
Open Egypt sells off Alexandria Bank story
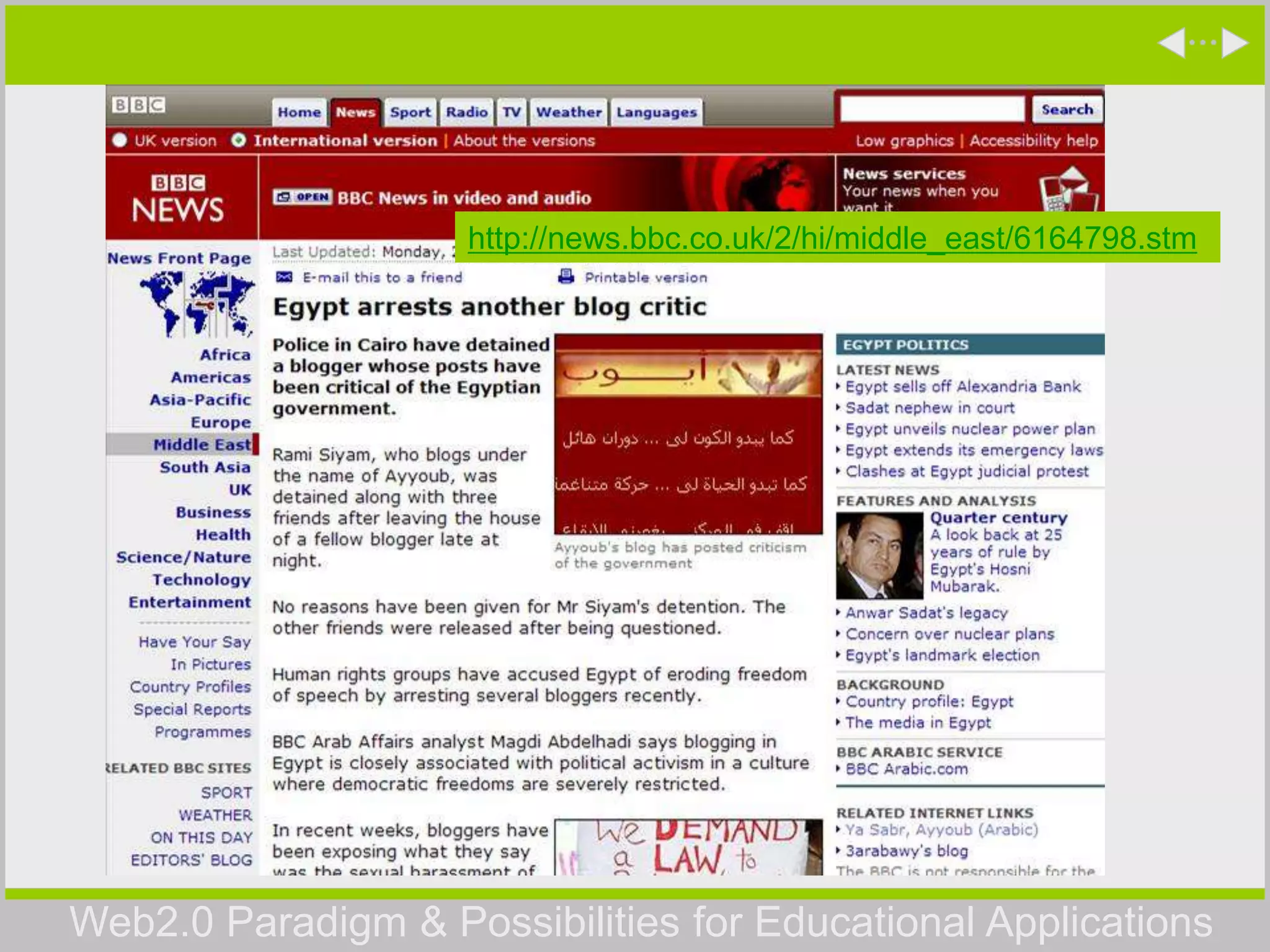pyautogui.click(x=963, y=387)
